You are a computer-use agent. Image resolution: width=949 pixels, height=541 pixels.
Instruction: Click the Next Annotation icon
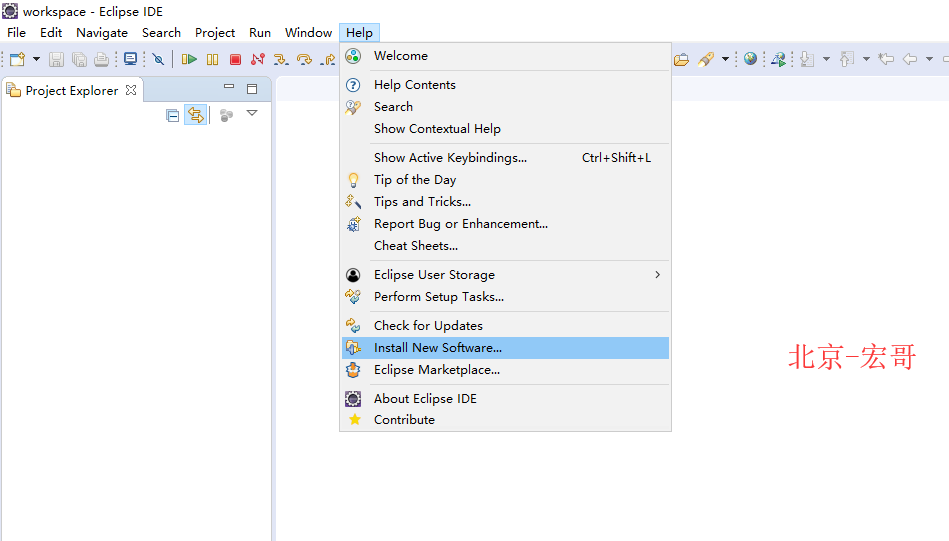[x=807, y=59]
